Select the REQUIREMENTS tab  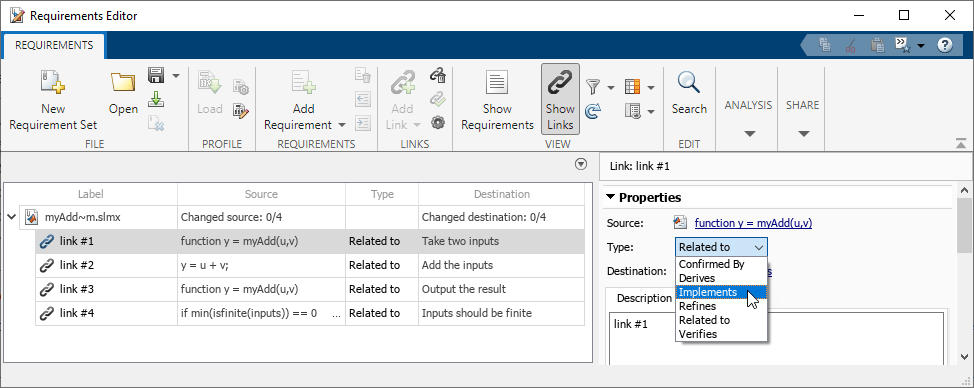pyautogui.click(x=54, y=45)
